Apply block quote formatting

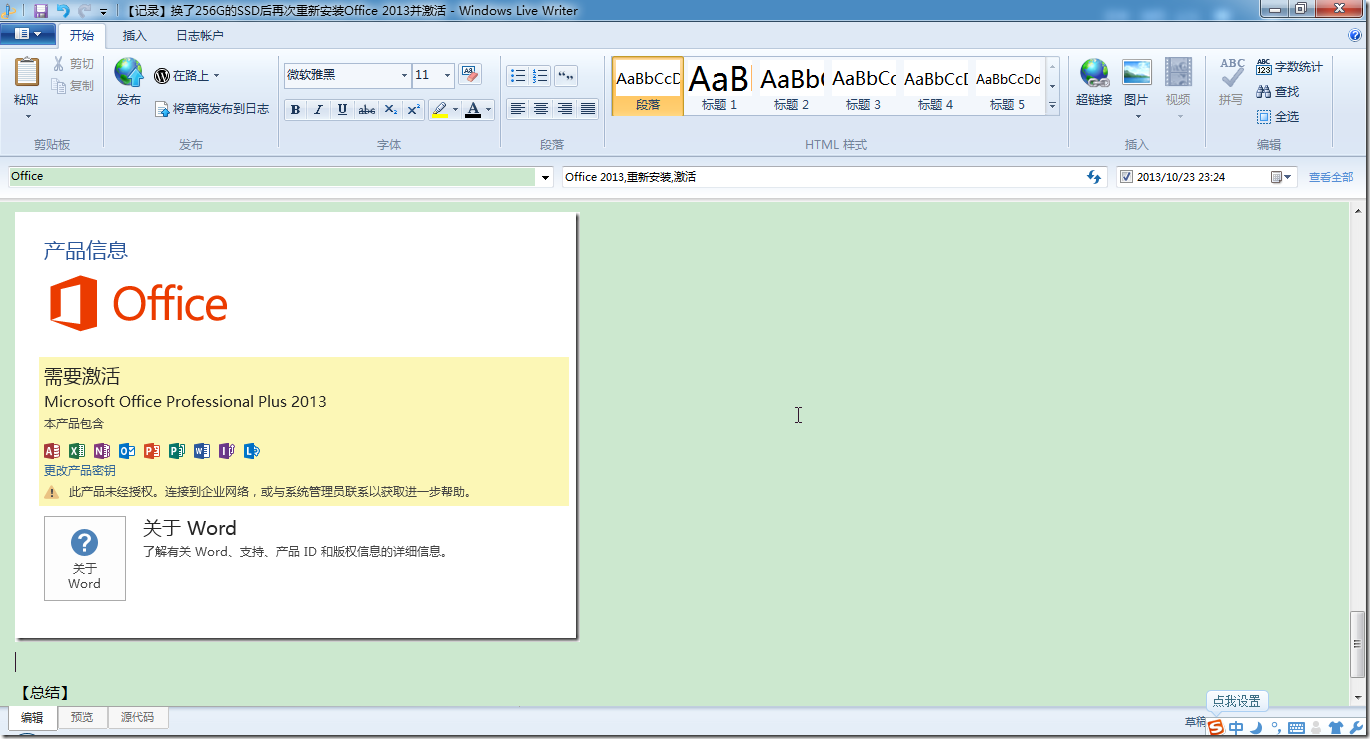point(566,76)
